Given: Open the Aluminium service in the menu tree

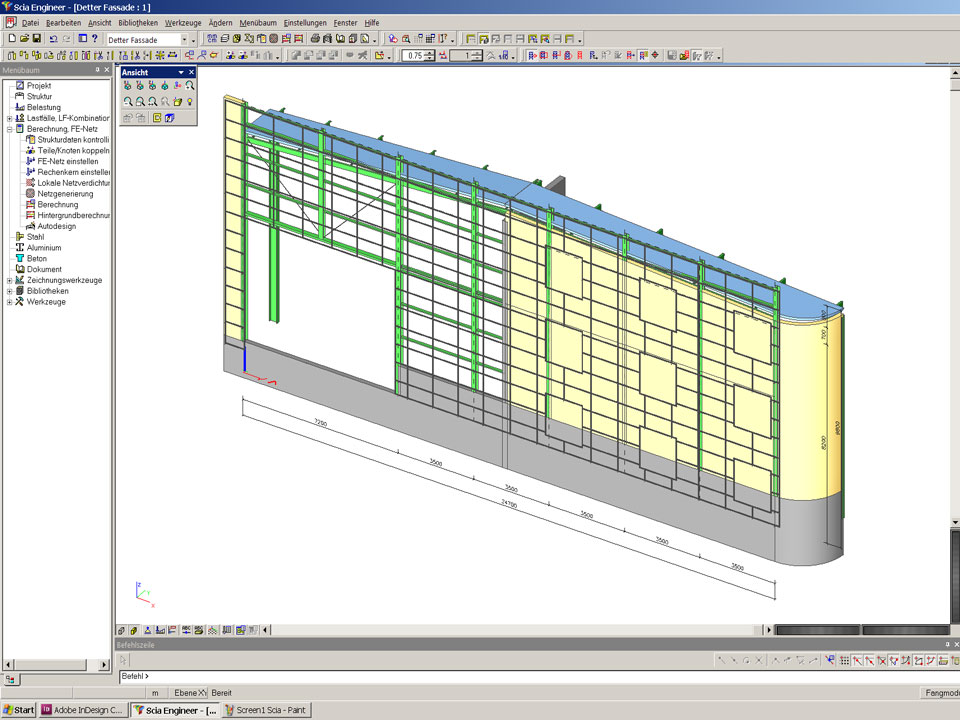Looking at the screenshot, I should coord(43,247).
